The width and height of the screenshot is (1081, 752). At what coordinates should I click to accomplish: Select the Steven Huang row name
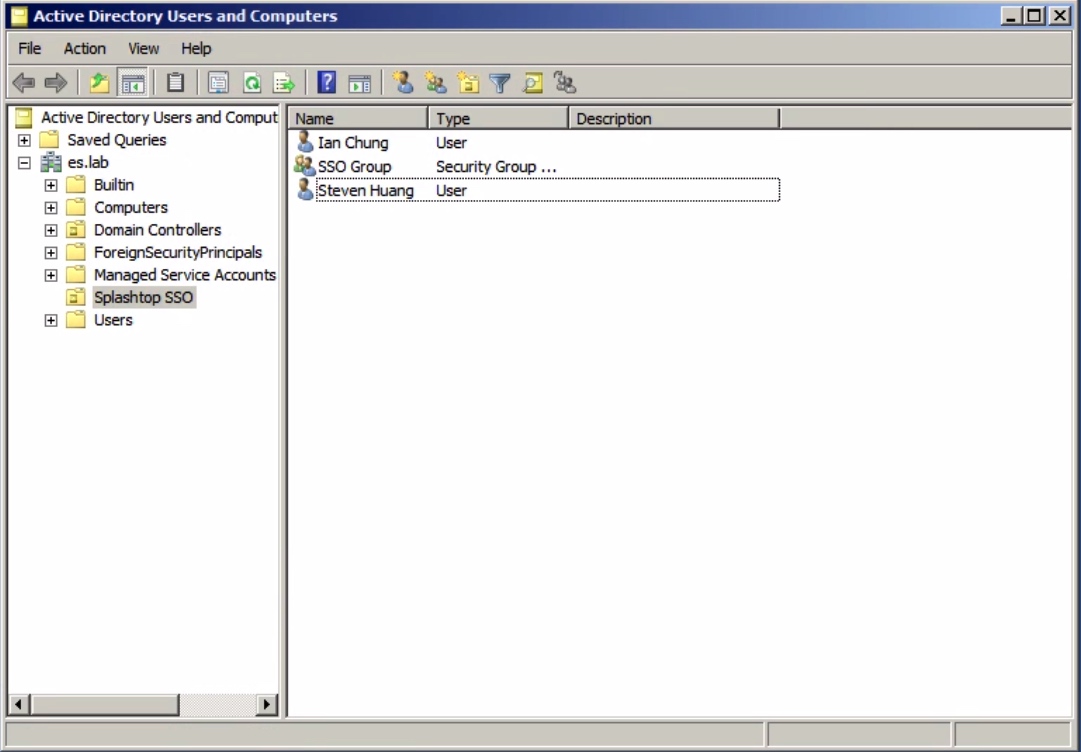[365, 190]
